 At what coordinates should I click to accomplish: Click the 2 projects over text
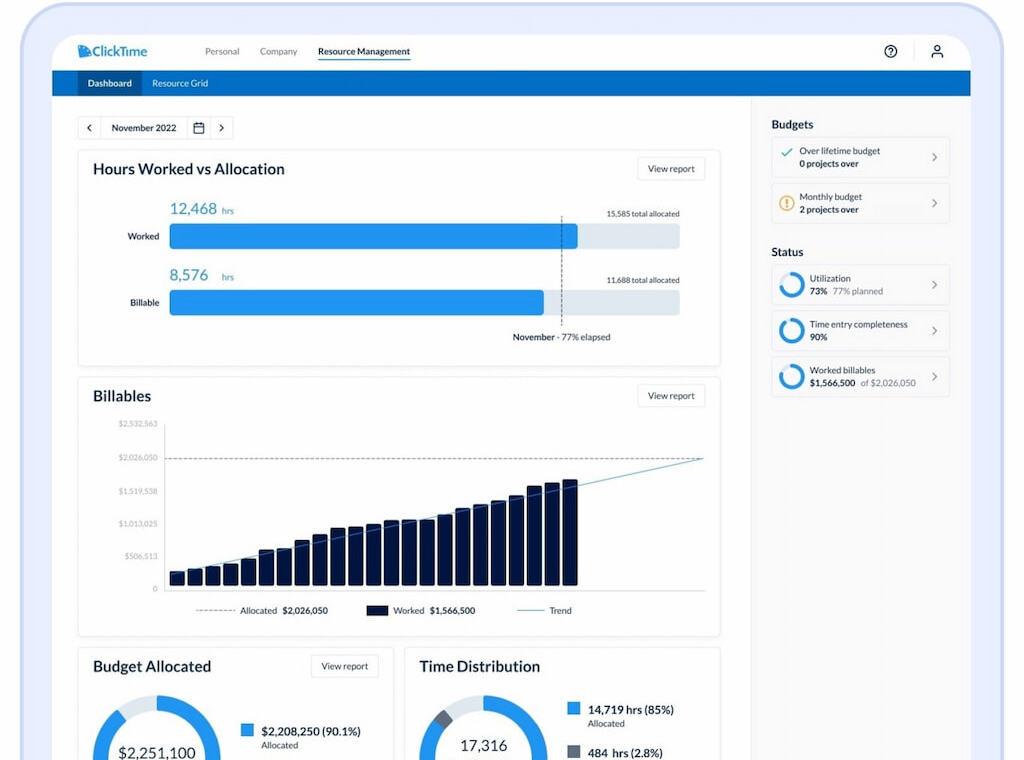pos(828,210)
